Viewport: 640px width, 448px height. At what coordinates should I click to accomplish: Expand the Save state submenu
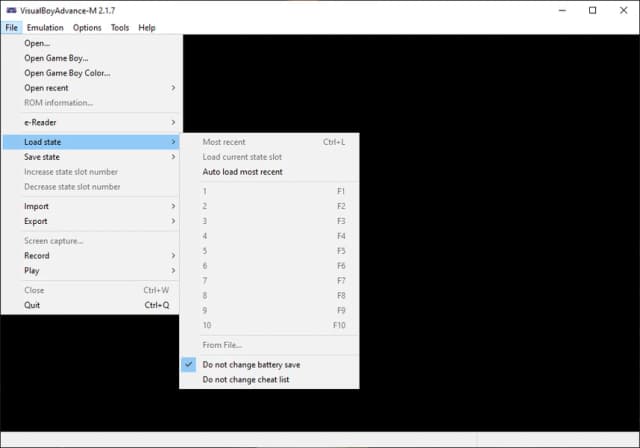pos(91,157)
